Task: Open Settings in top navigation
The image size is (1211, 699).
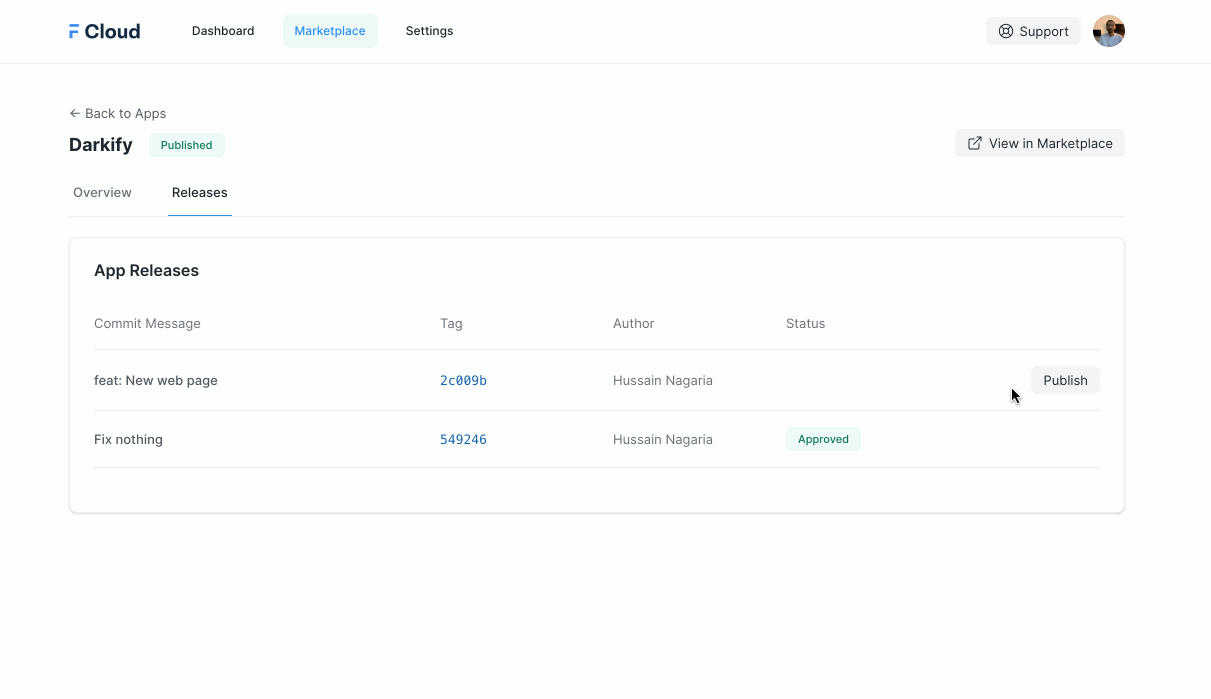Action: point(429,31)
